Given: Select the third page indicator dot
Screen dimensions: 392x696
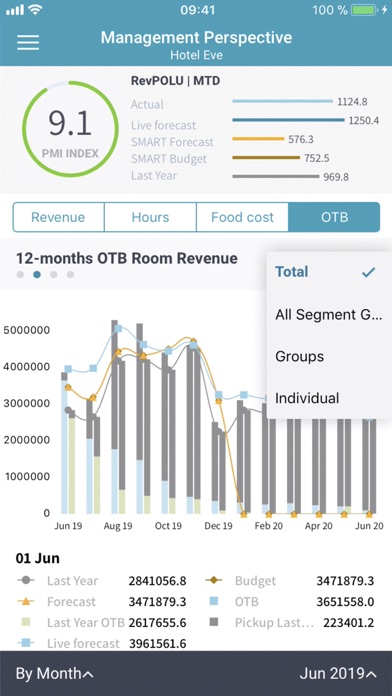Looking at the screenshot, I should 54,275.
